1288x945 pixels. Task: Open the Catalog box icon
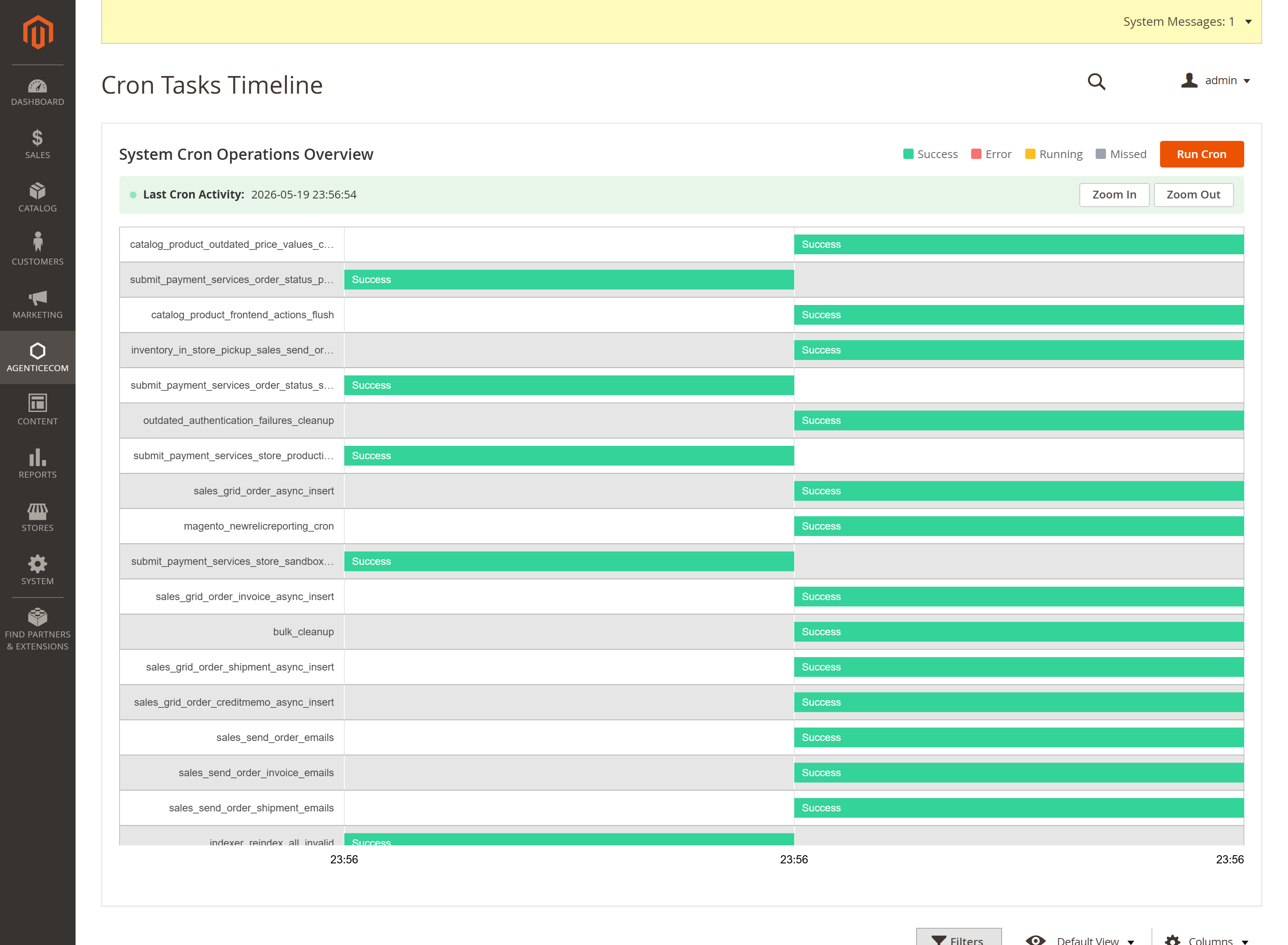point(38,191)
